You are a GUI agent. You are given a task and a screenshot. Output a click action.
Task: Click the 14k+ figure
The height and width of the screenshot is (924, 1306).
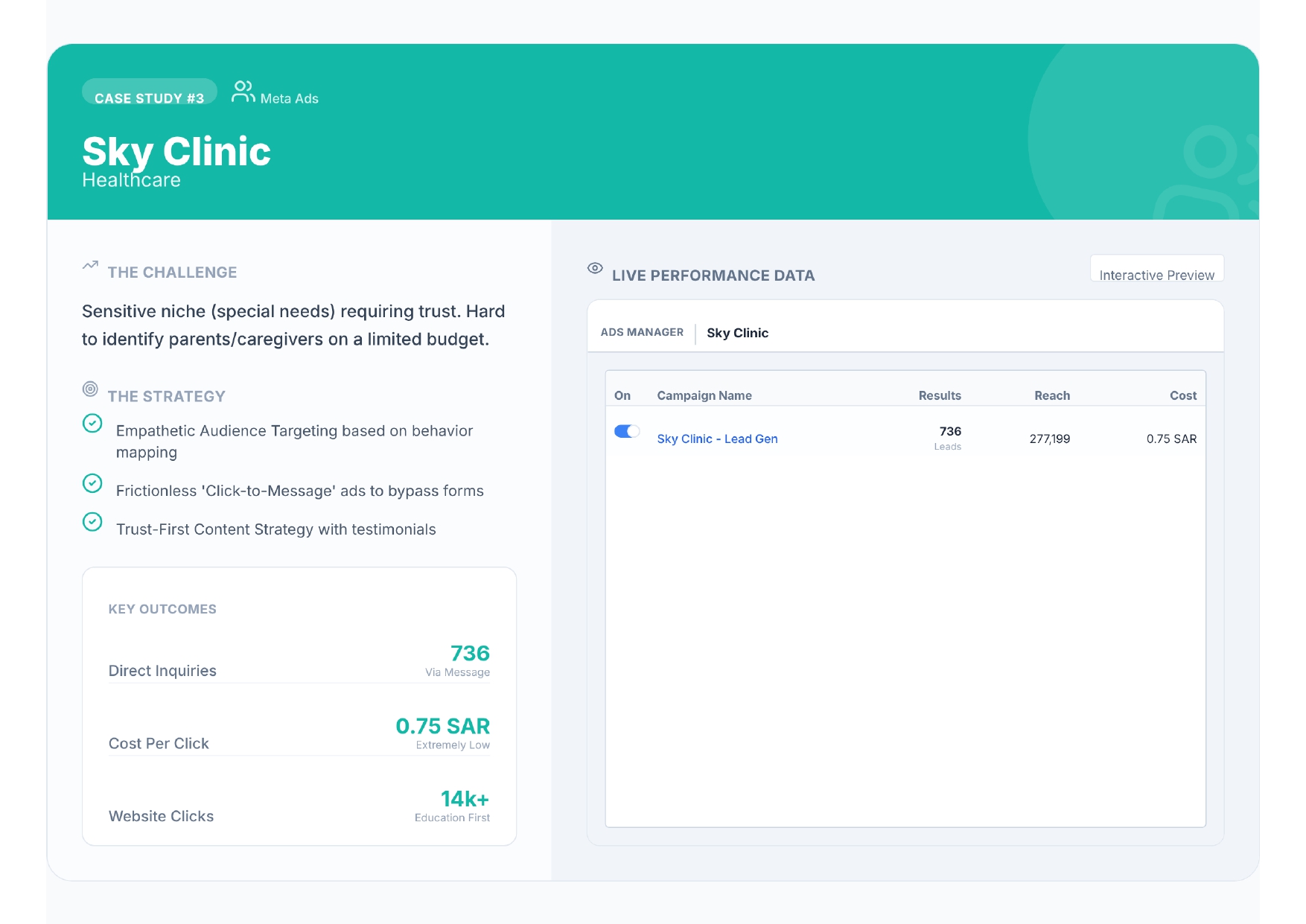[x=465, y=799]
